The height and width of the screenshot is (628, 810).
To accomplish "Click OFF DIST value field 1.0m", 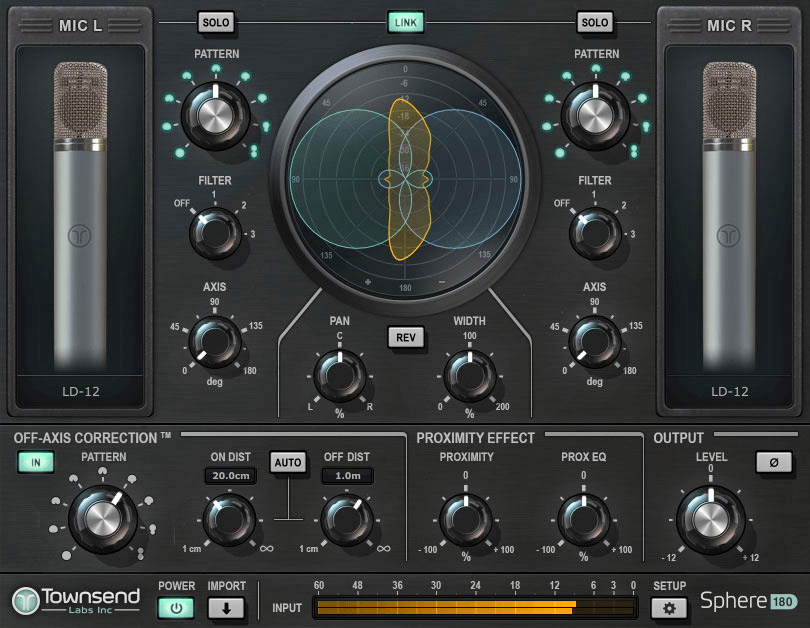I will click(348, 476).
